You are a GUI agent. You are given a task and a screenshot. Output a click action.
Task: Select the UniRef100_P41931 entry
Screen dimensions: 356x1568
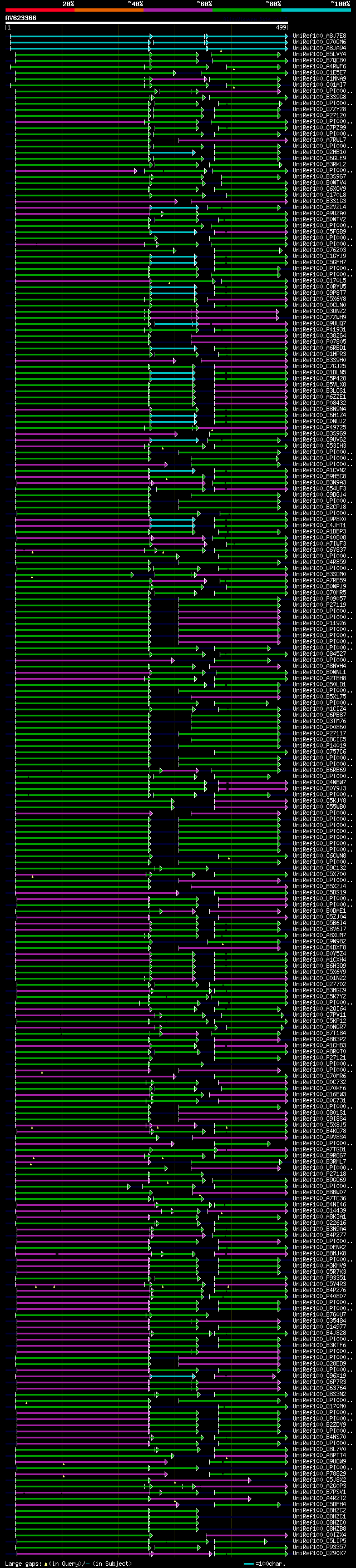tap(319, 329)
